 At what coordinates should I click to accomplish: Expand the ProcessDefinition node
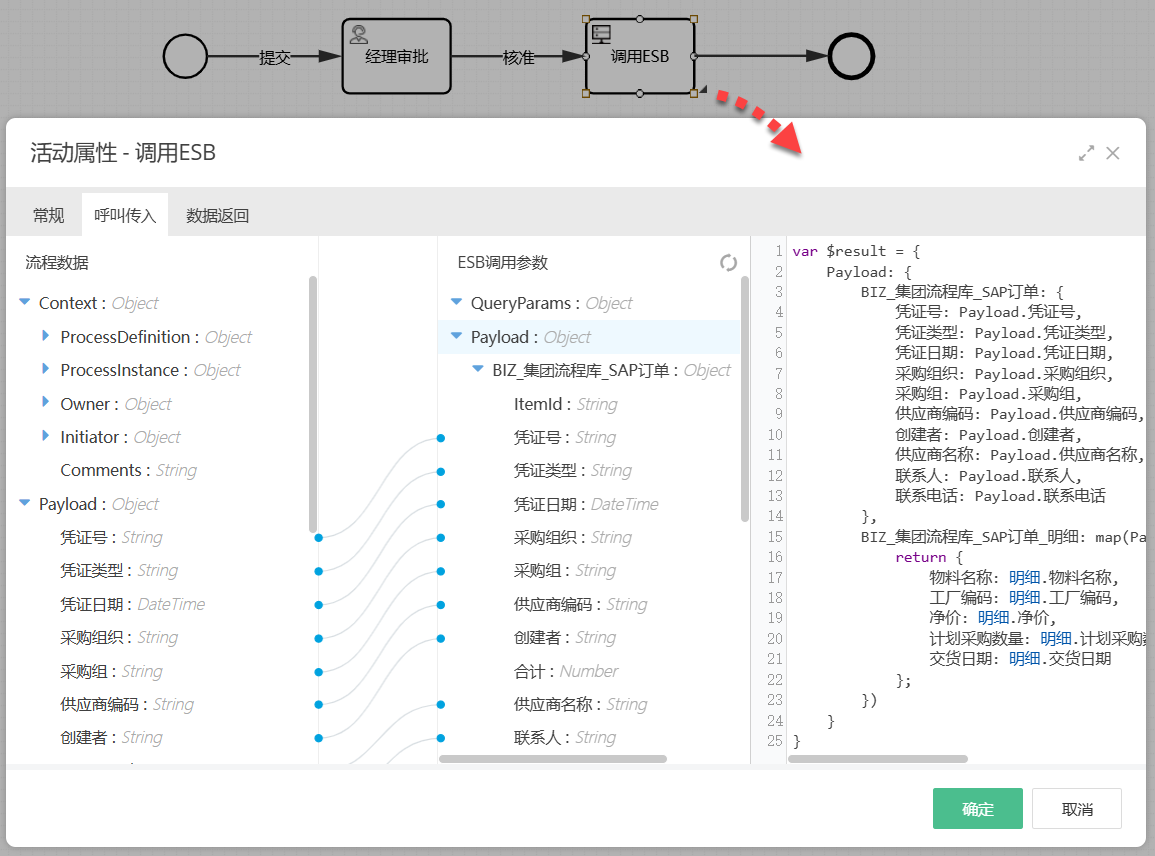tap(46, 337)
